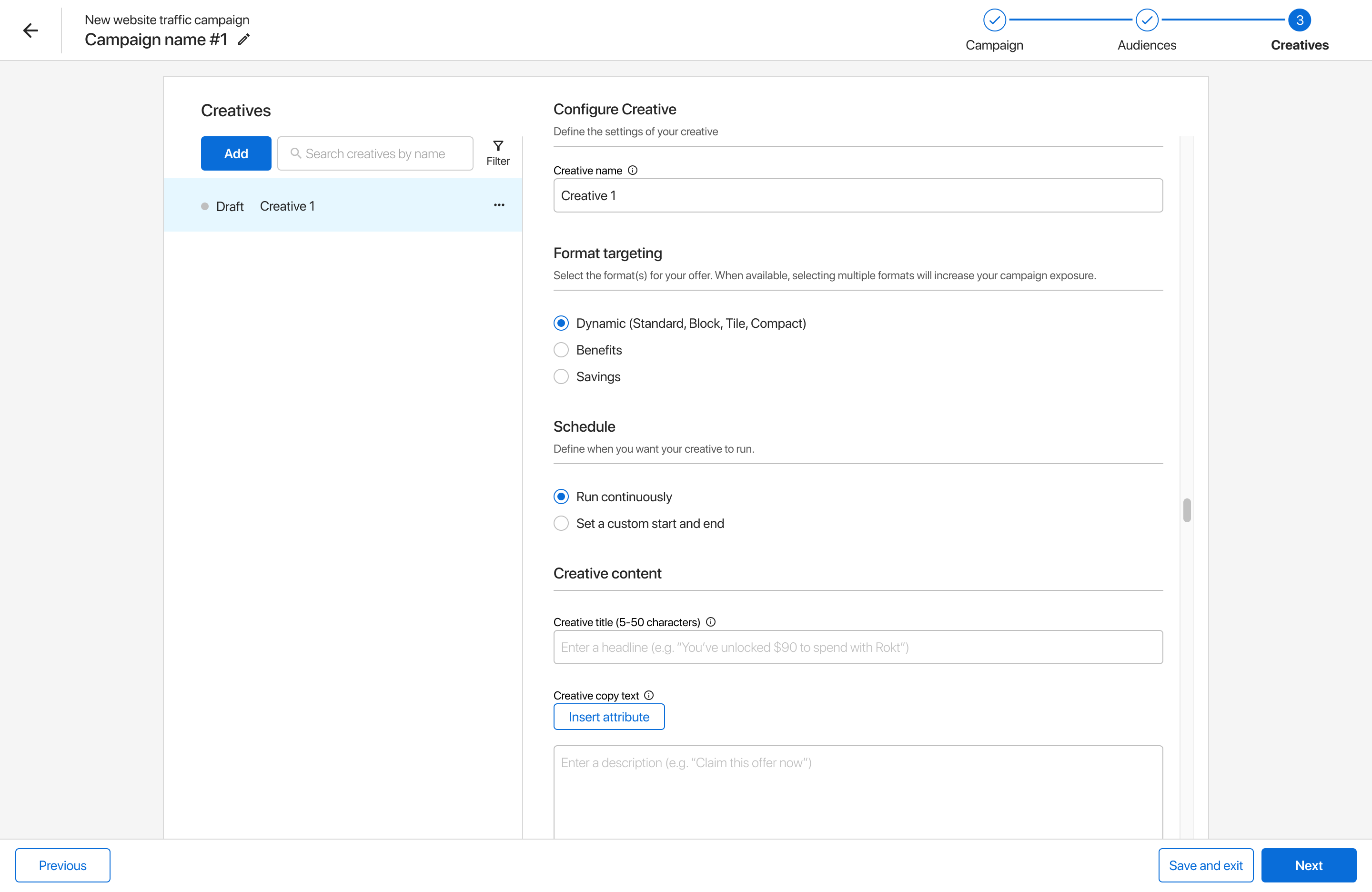Open the Filter funnel icon
The width and height of the screenshot is (1372, 892).
(x=498, y=145)
